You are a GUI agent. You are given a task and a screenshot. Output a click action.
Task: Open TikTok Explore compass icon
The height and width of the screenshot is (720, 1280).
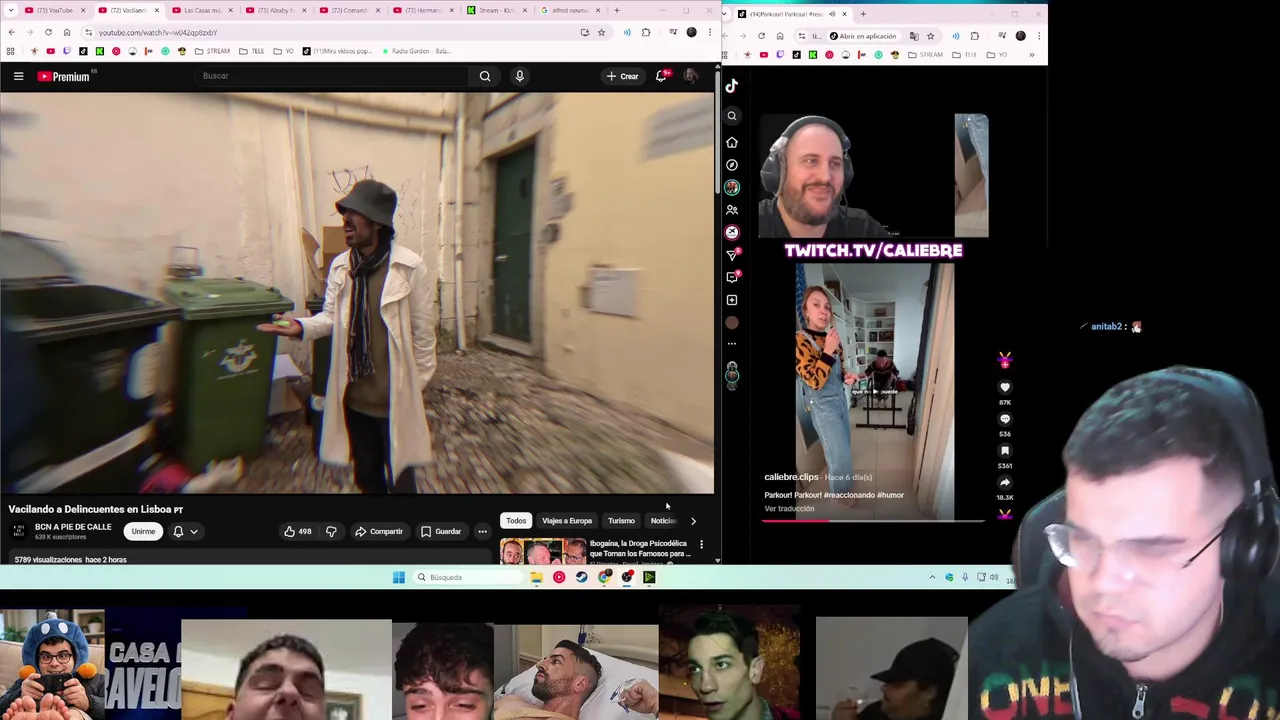[x=732, y=165]
